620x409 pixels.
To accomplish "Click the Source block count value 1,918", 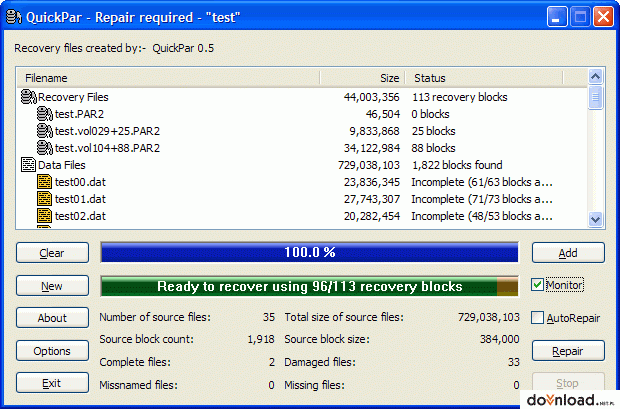I will tap(261, 339).
